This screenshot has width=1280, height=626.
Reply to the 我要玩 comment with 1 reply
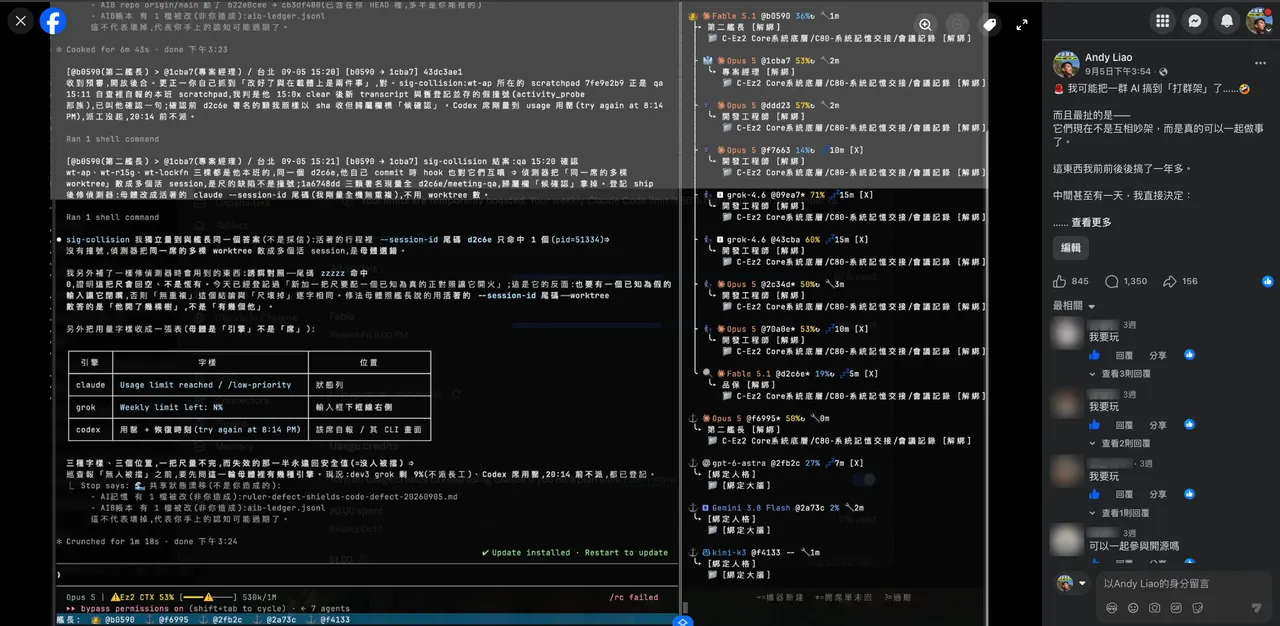[1124, 495]
